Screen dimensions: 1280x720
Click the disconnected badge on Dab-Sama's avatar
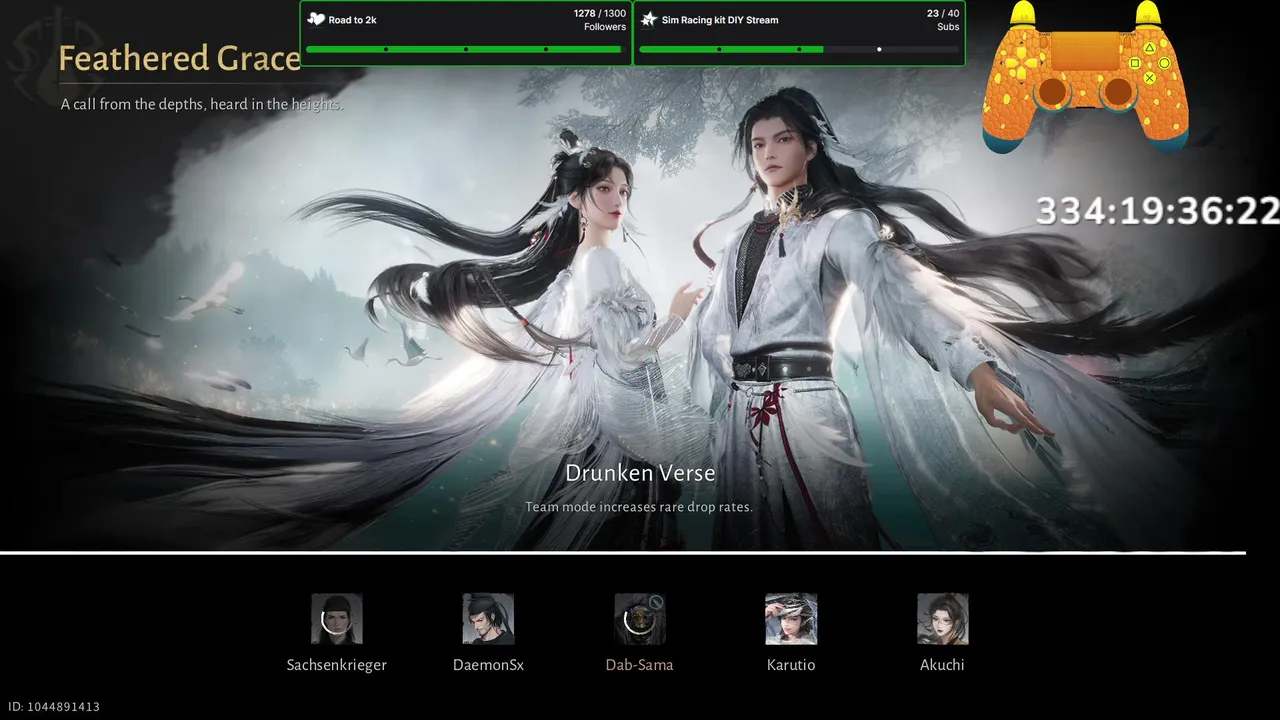656,602
